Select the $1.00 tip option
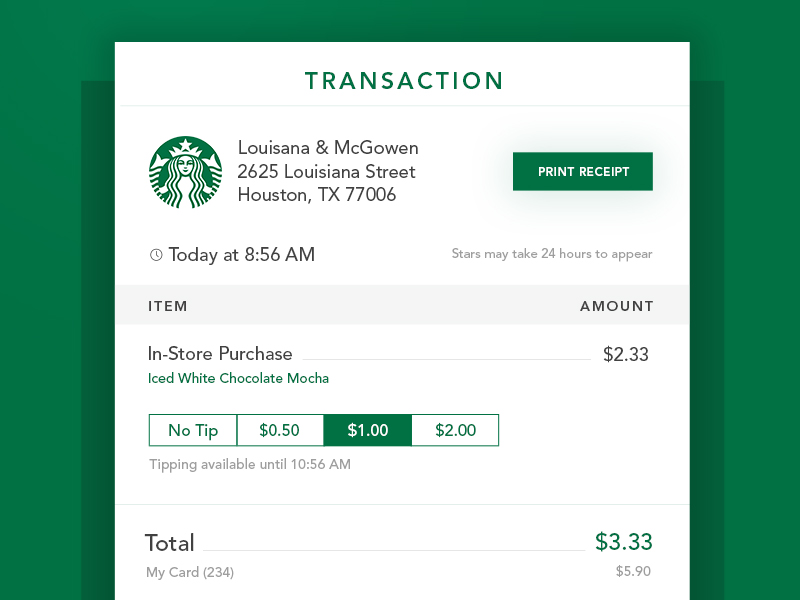800x600 pixels. coord(367,430)
